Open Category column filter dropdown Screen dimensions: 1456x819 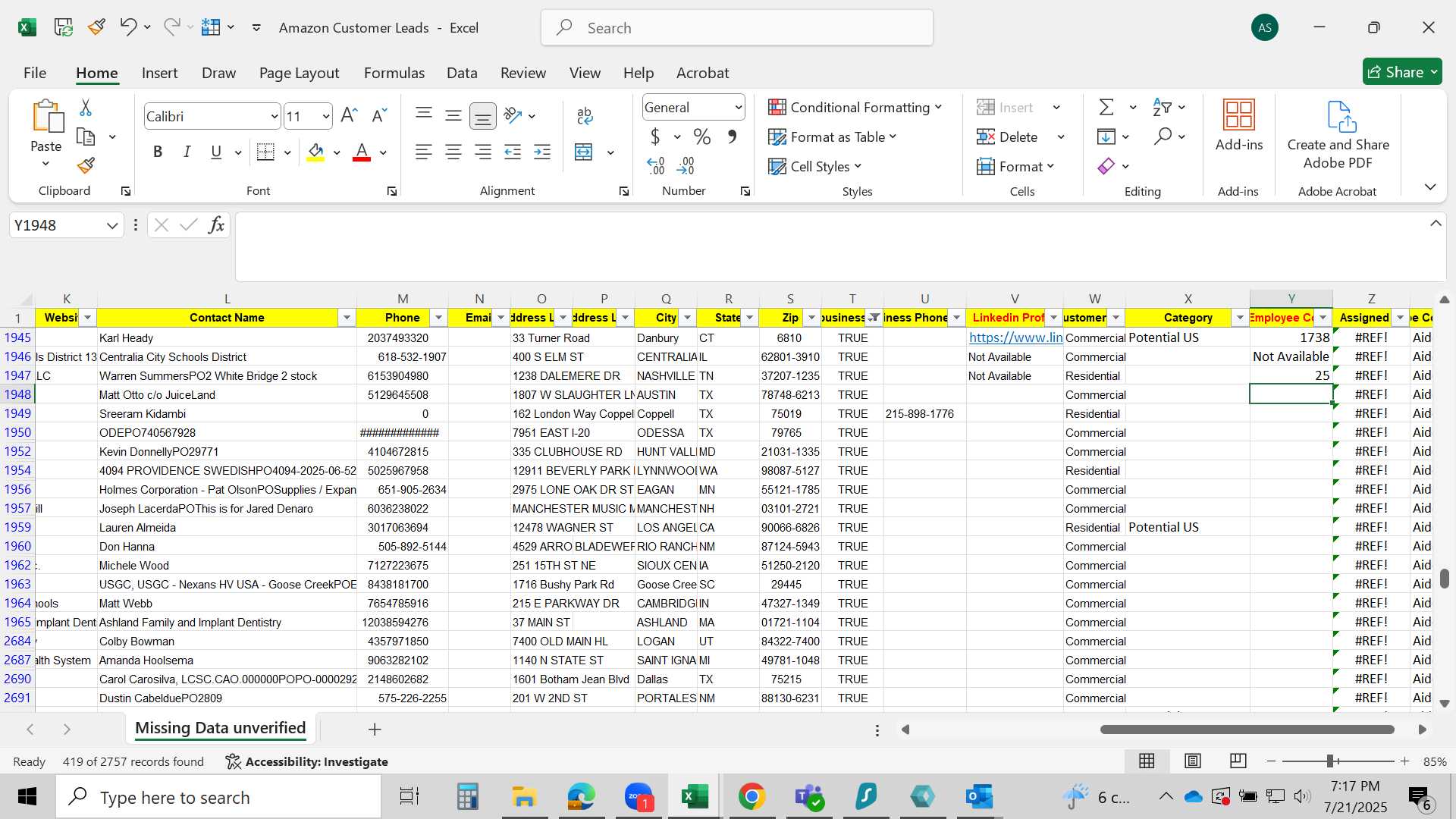[1240, 318]
